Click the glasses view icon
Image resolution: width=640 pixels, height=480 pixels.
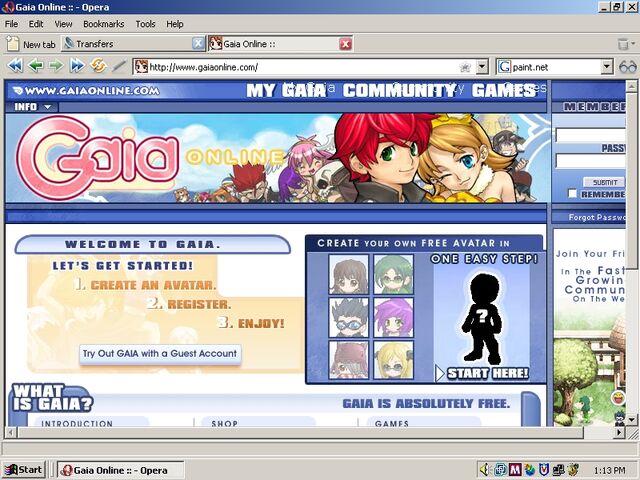628,67
